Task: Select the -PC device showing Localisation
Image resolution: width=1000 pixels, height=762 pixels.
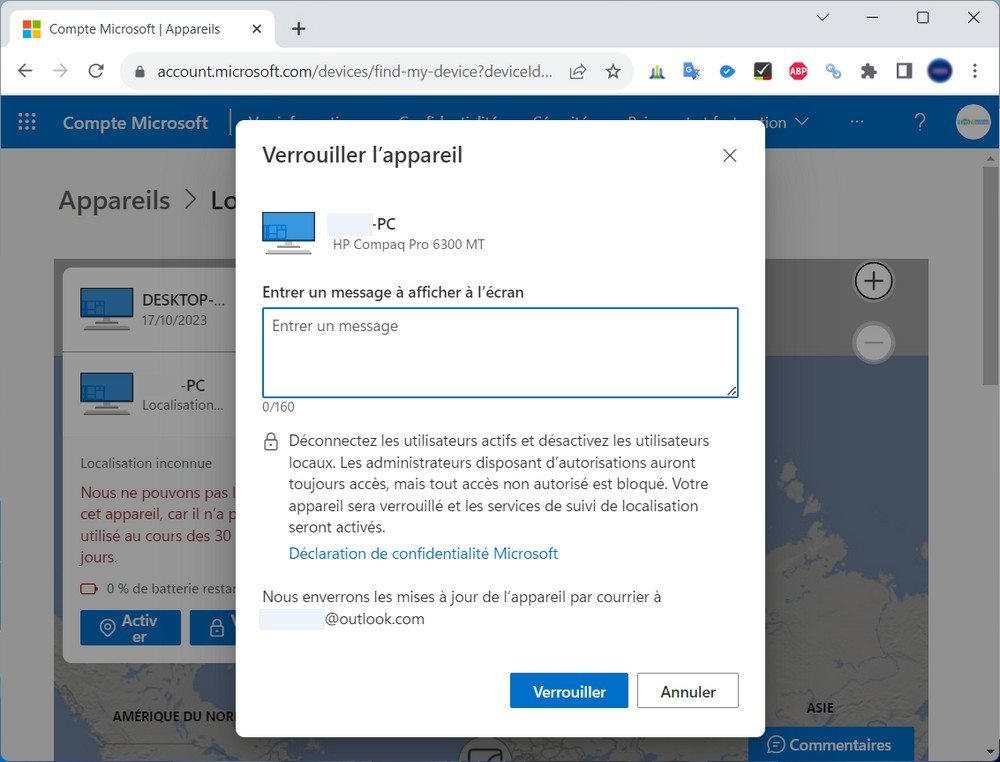Action: coord(150,395)
